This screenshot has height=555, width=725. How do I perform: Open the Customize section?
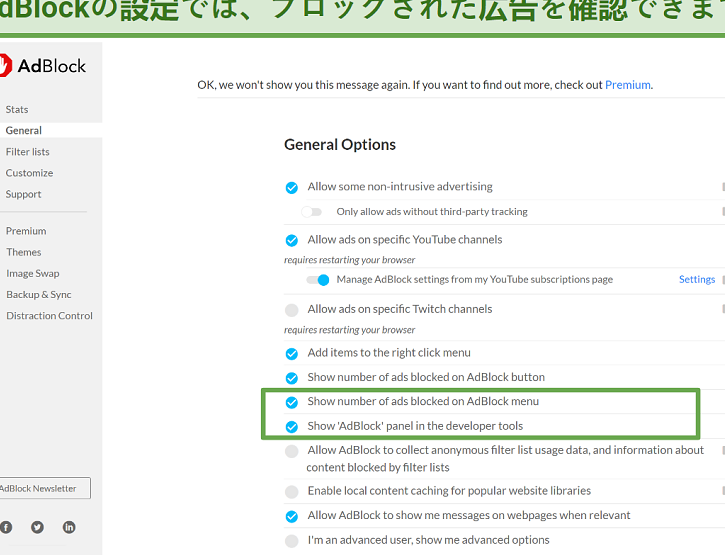[30, 173]
